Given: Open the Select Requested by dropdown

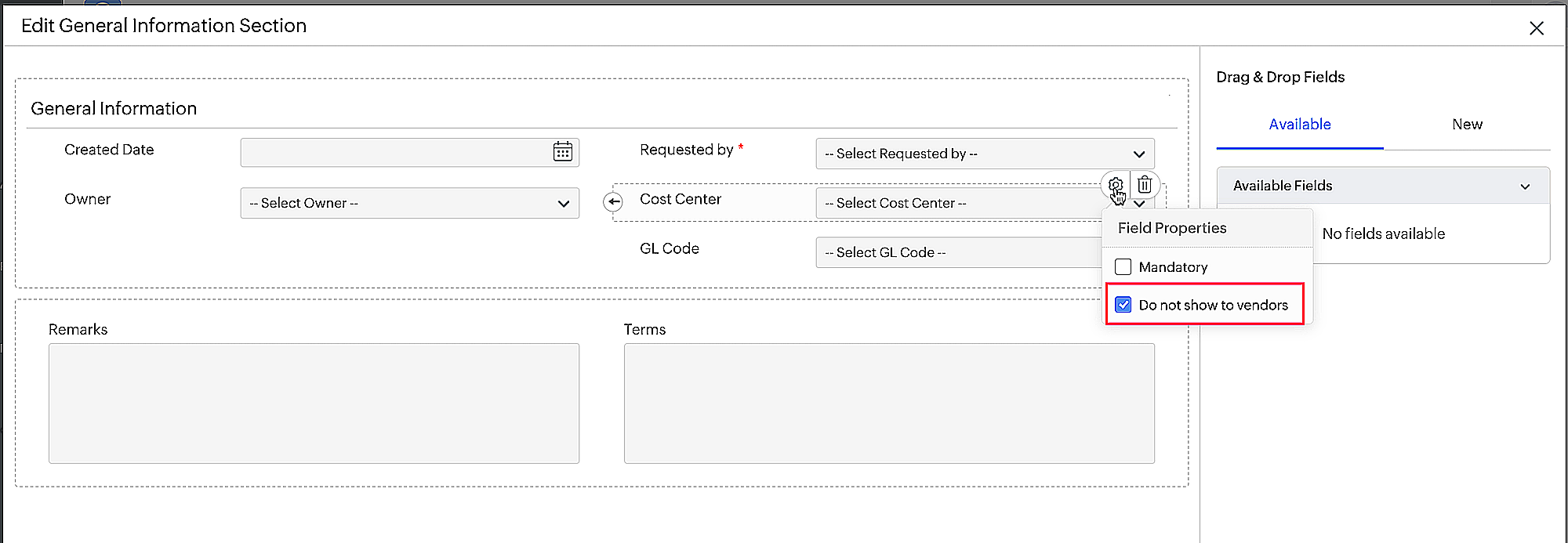Looking at the screenshot, I should click(x=985, y=154).
